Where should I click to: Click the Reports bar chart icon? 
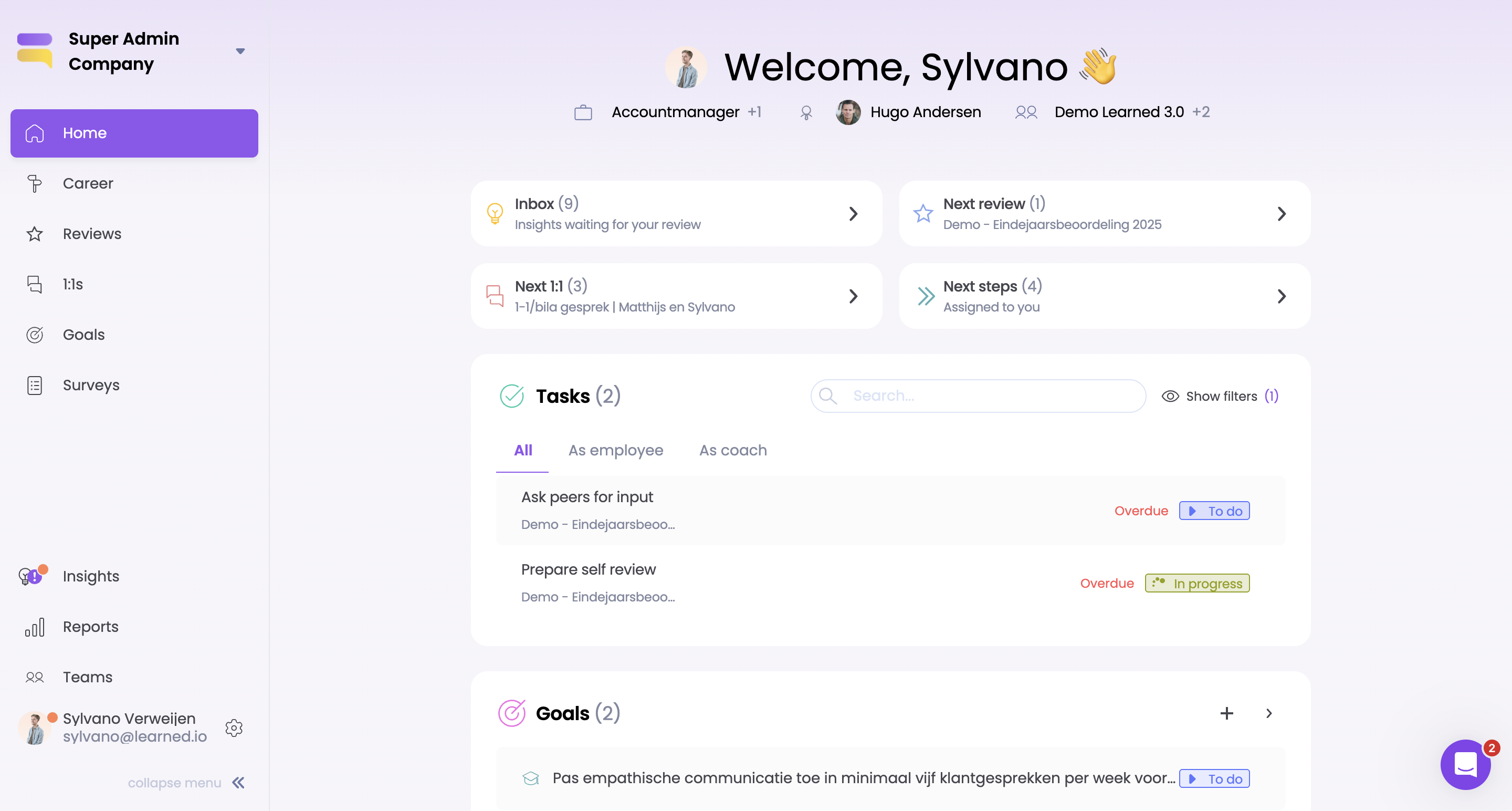point(35,627)
